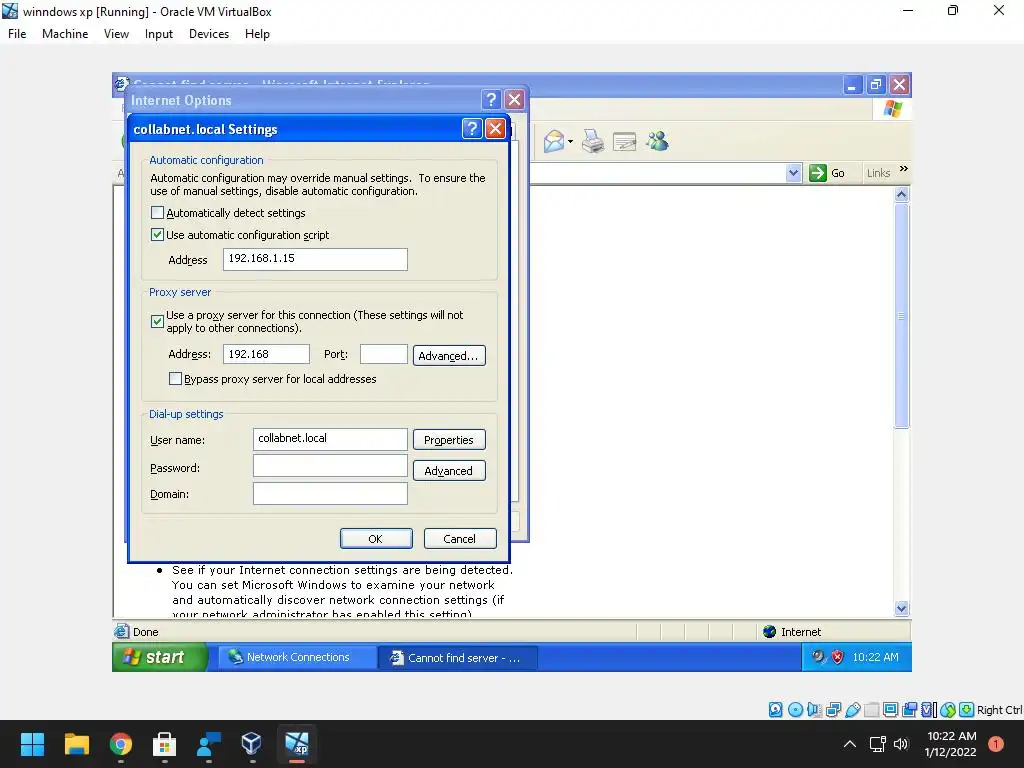
Task: Click the VirtualBox mouse integration indicator
Action: coord(948,710)
